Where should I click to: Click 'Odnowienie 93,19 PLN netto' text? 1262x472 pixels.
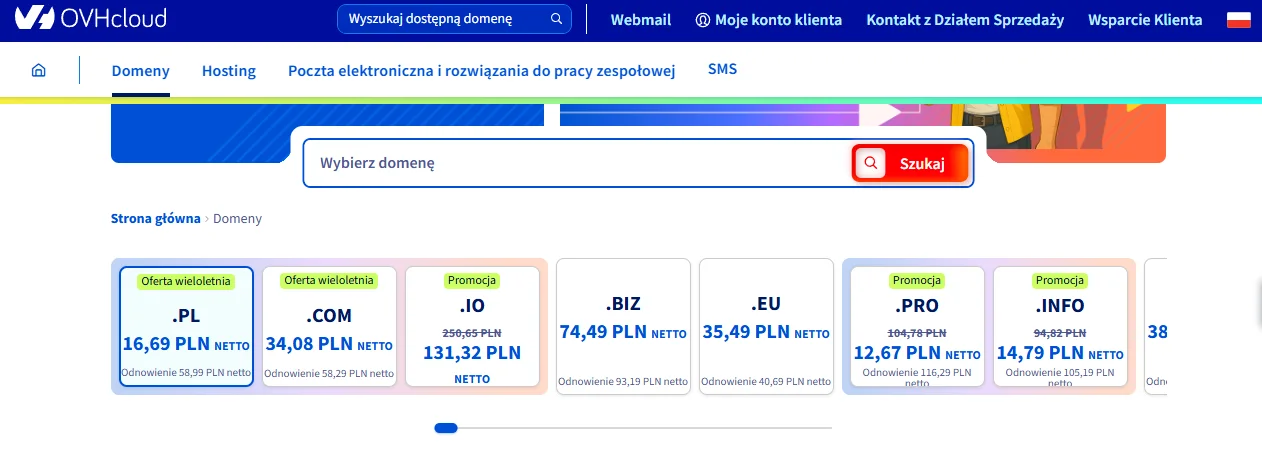(623, 381)
